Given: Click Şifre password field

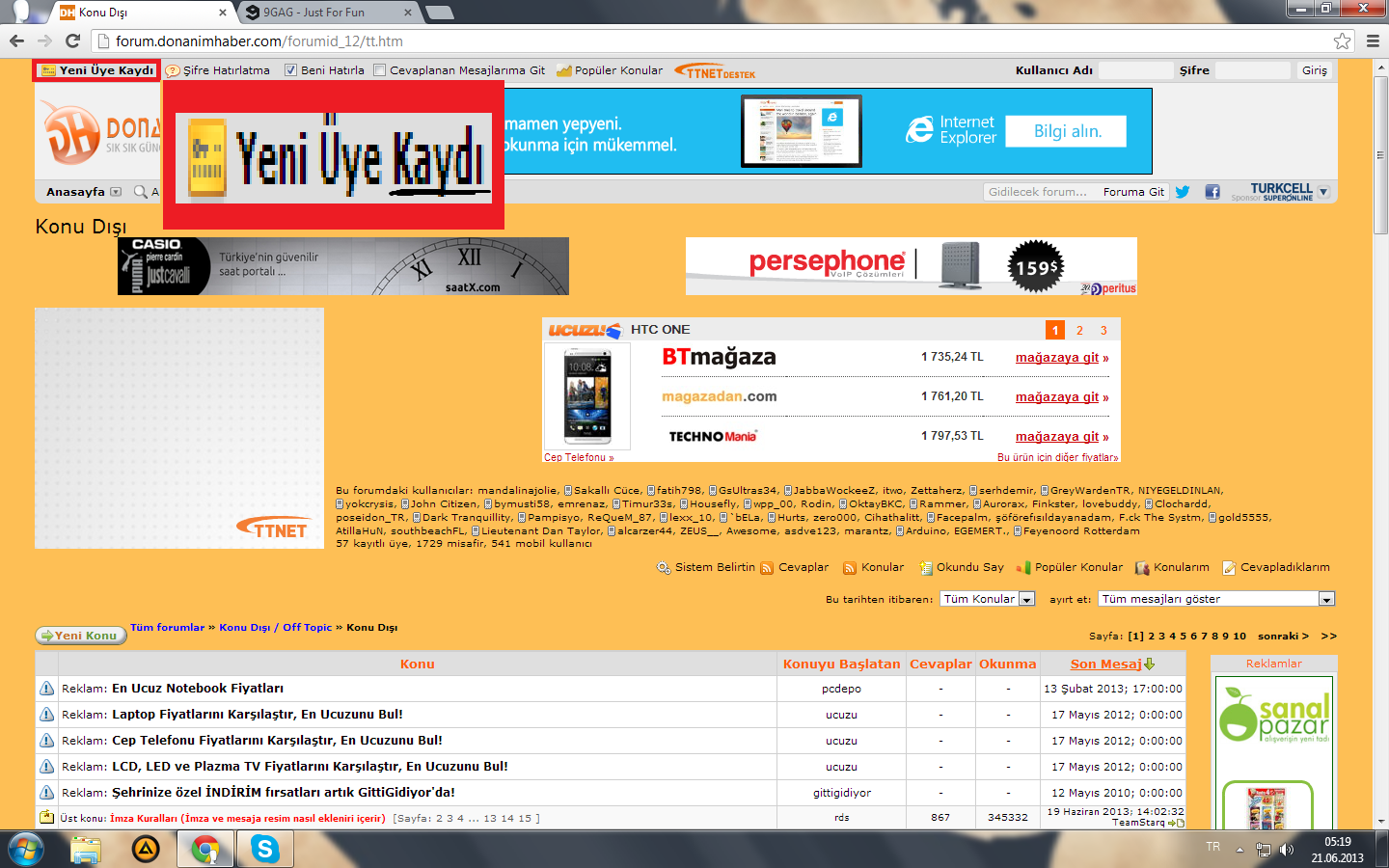Looking at the screenshot, I should pyautogui.click(x=1252, y=70).
